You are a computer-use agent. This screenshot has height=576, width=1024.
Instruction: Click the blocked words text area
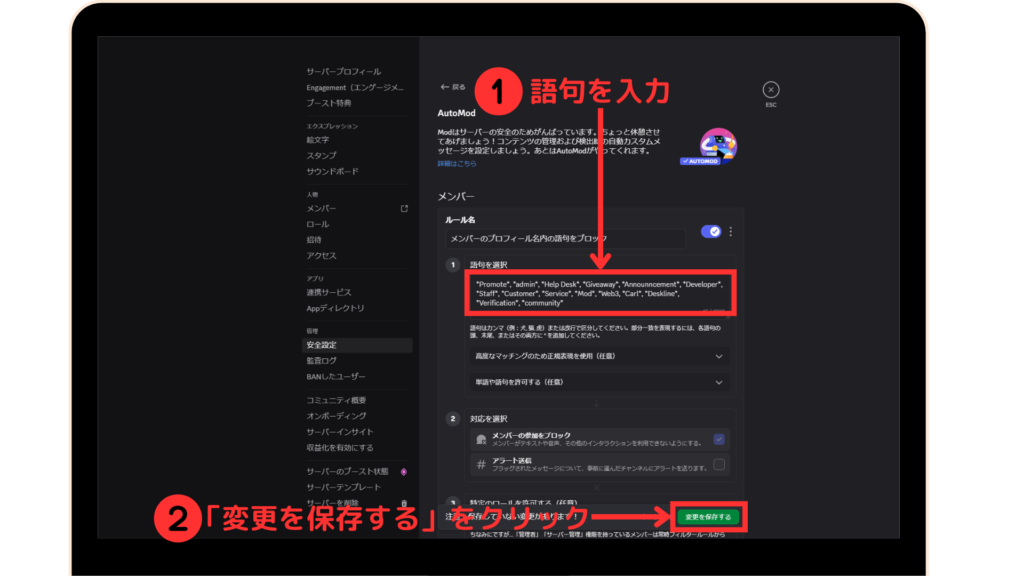(601, 293)
